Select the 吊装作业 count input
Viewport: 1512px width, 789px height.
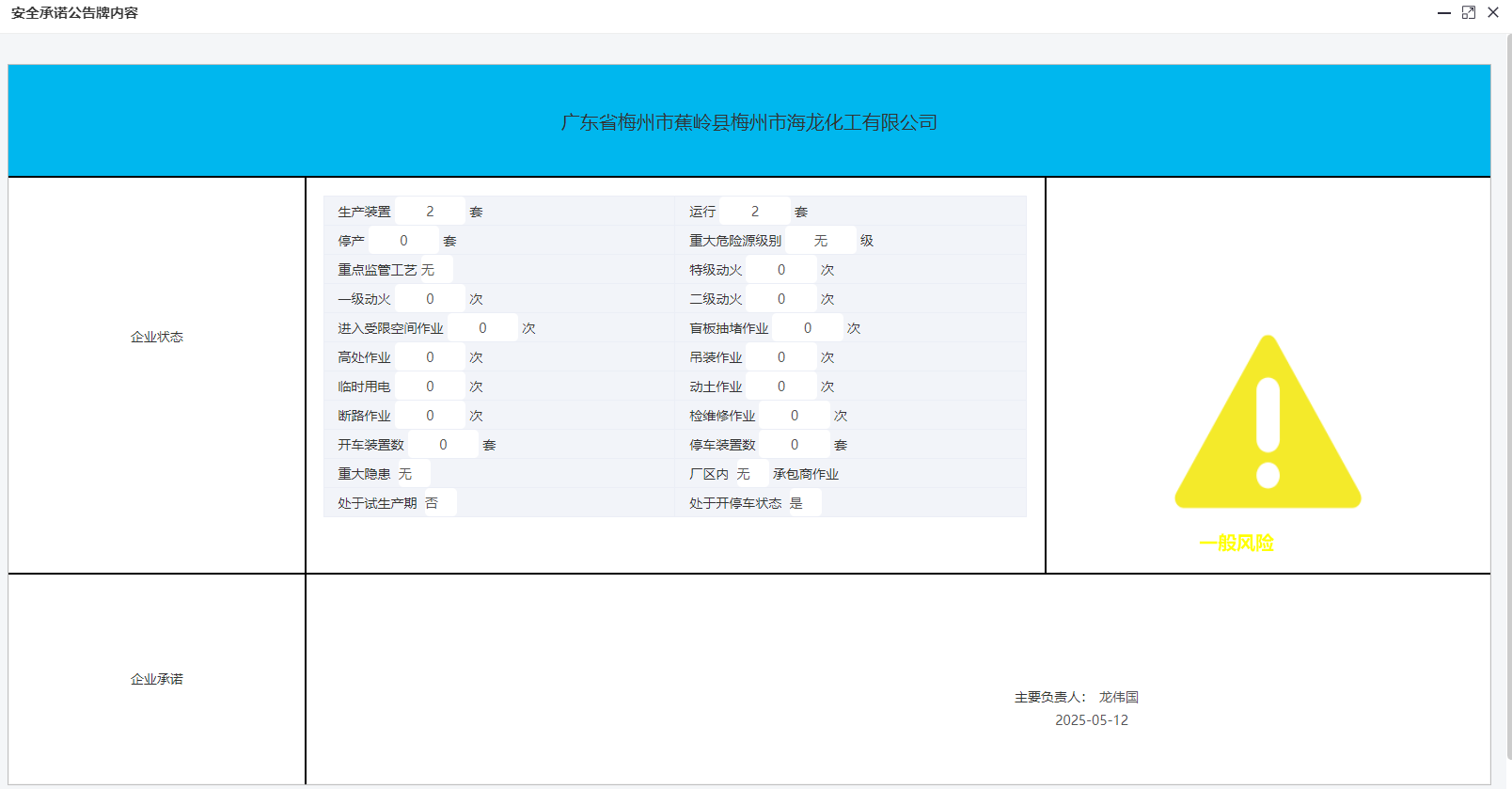[x=780, y=357]
